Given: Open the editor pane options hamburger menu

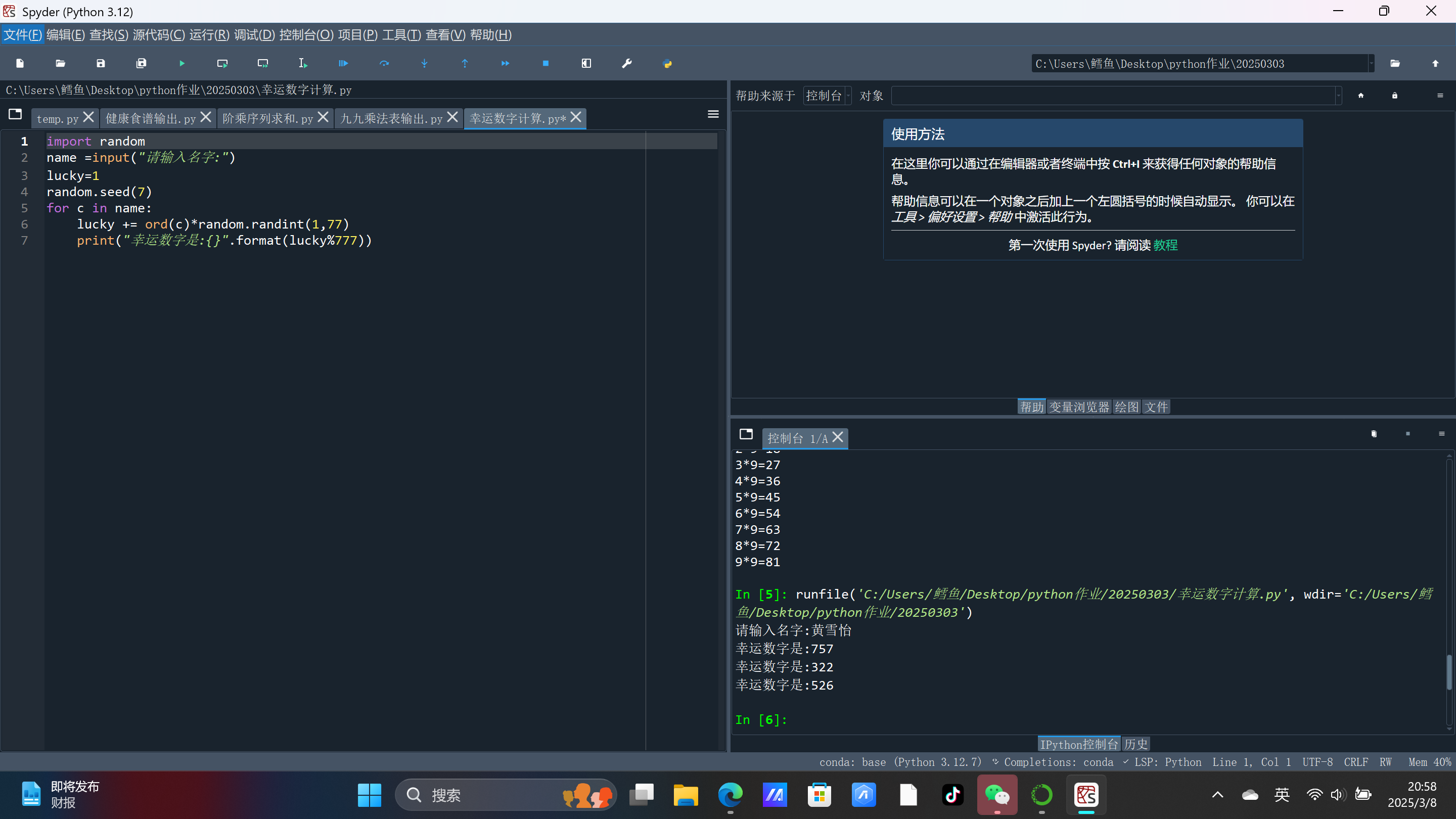Looking at the screenshot, I should pyautogui.click(x=713, y=114).
